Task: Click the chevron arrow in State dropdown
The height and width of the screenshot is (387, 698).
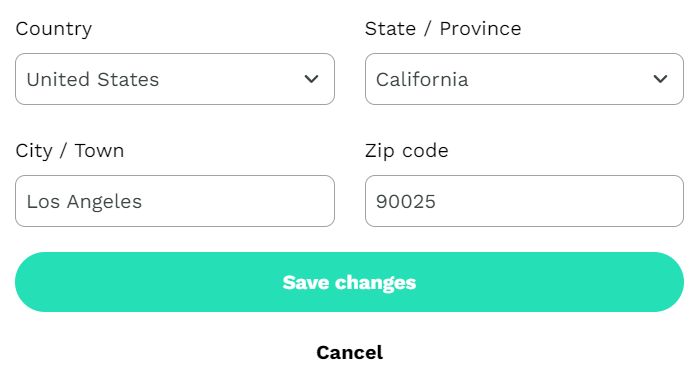Action: [x=660, y=79]
